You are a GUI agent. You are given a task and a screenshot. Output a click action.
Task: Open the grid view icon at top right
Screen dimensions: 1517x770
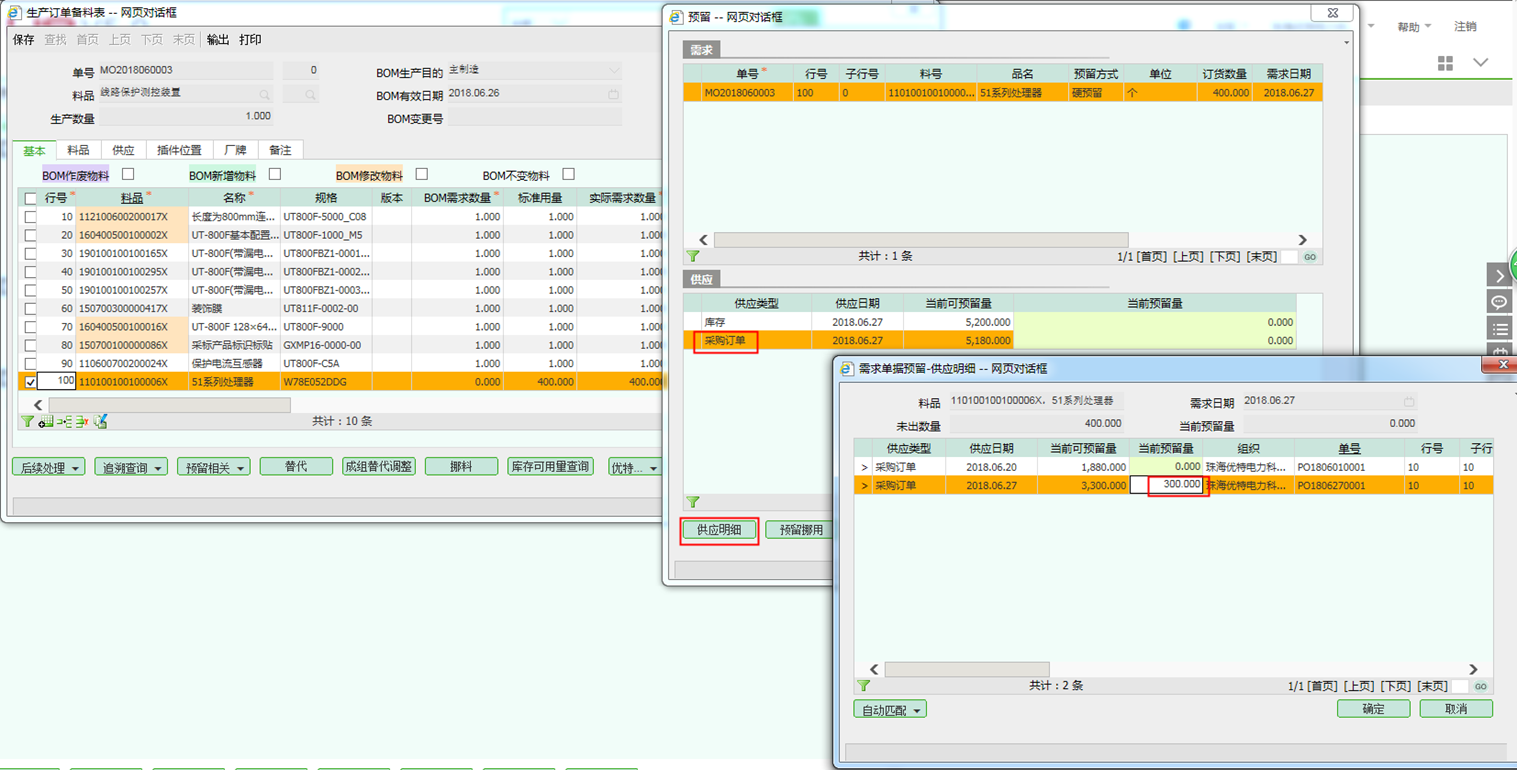(x=1445, y=63)
